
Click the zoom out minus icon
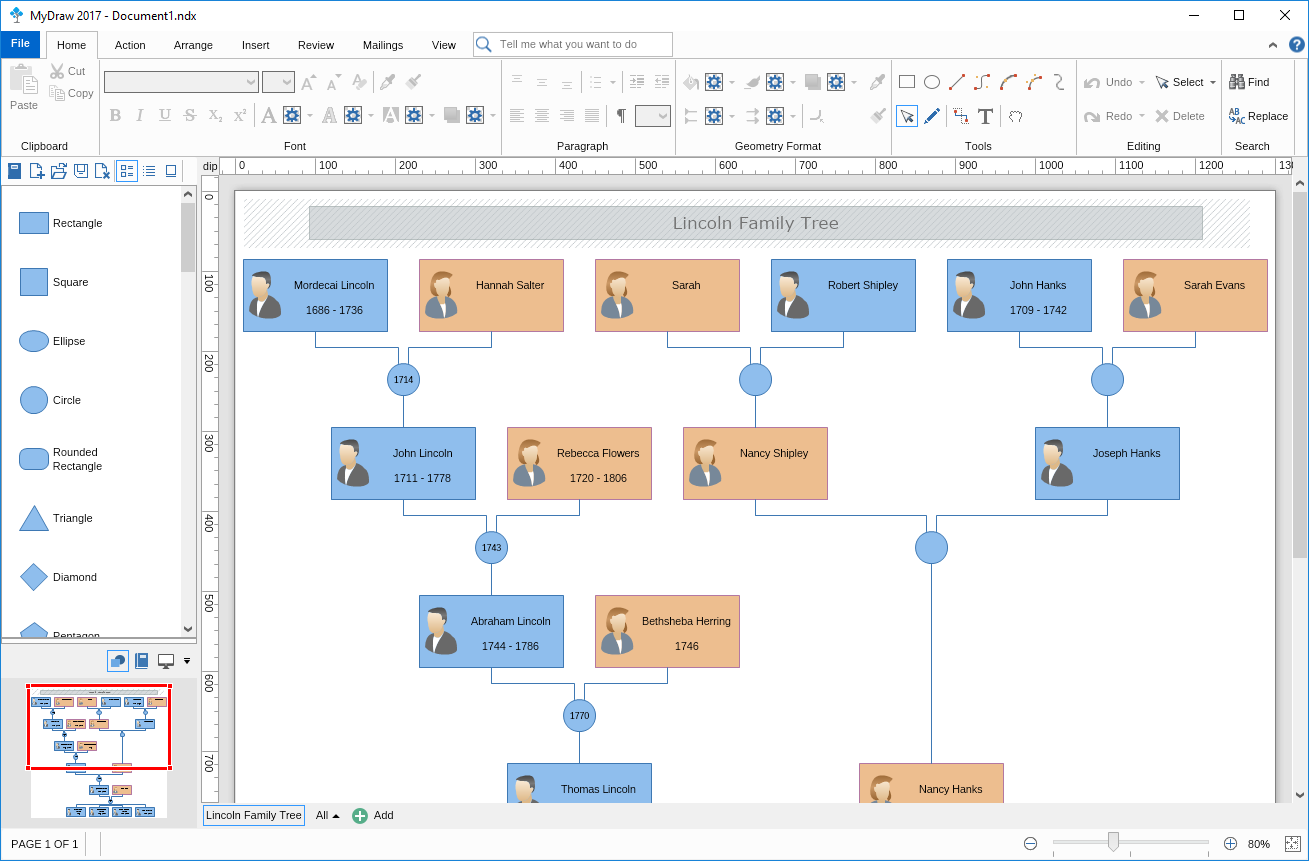pos(1031,844)
